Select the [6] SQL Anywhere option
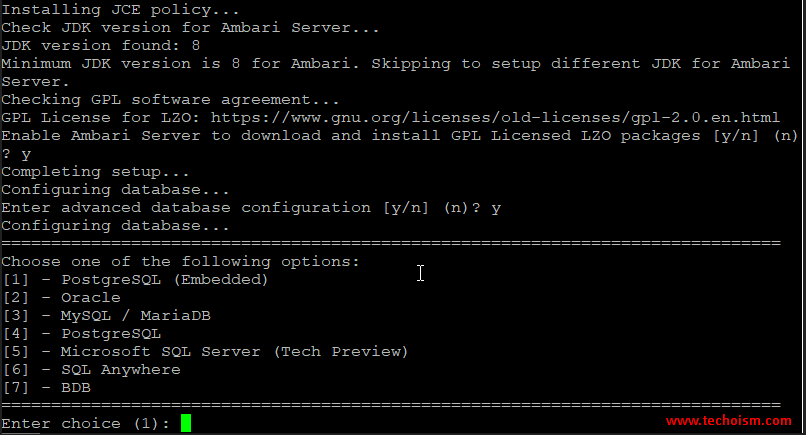Screen dimensions: 806x435 point(91,370)
